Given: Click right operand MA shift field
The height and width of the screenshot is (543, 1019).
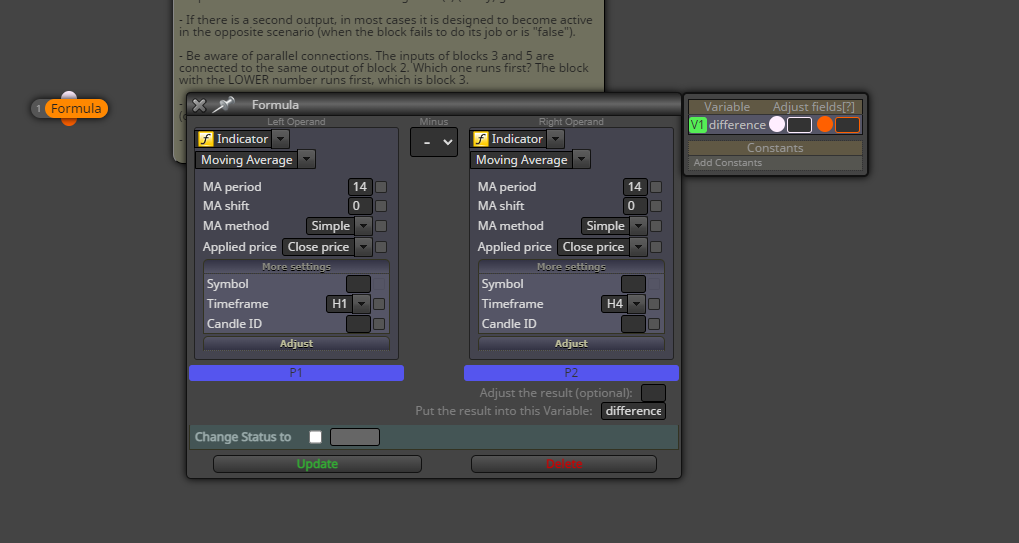Looking at the screenshot, I should pyautogui.click(x=635, y=206).
